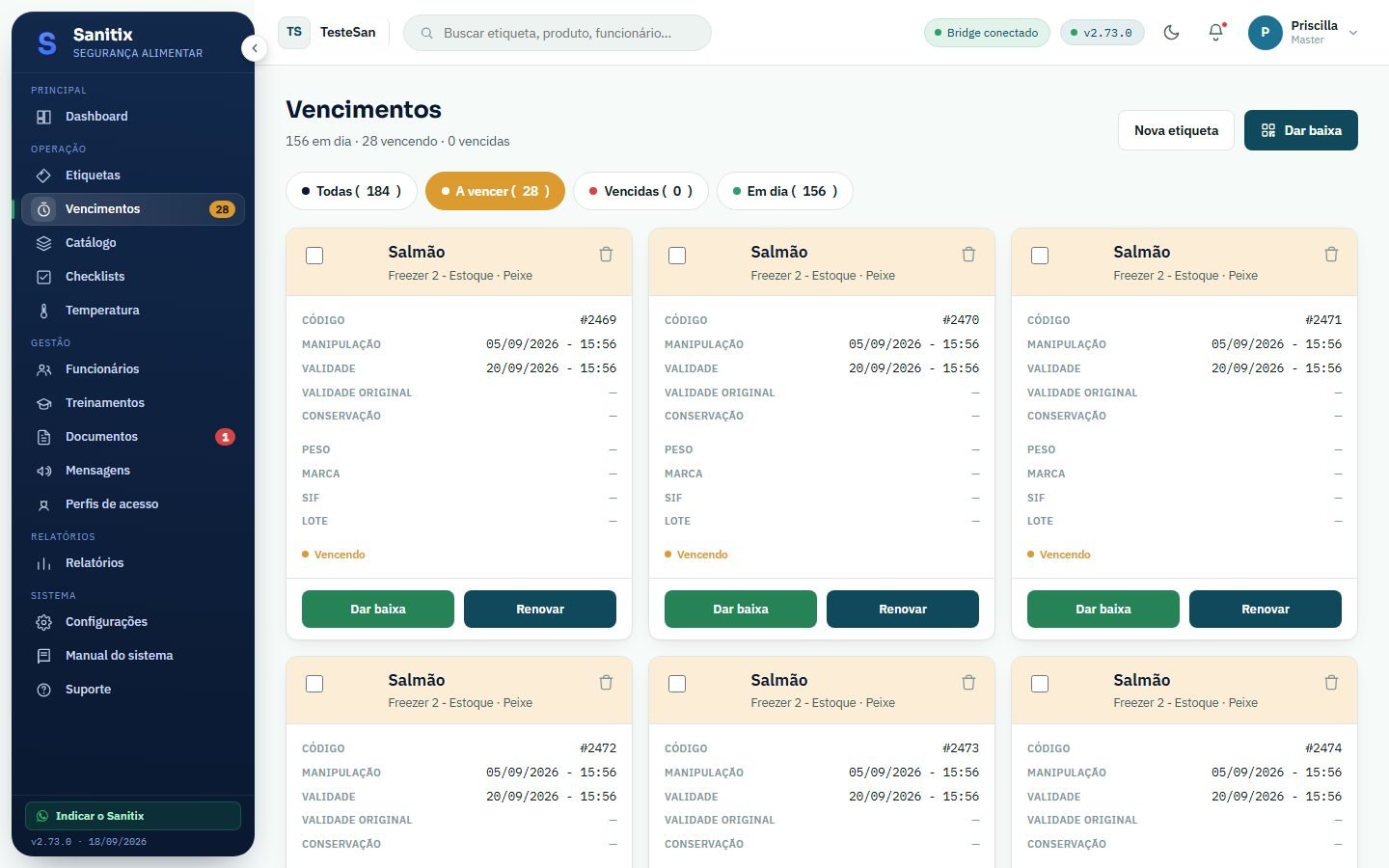
Task: Select checkbox on card #2469
Action: pos(314,256)
